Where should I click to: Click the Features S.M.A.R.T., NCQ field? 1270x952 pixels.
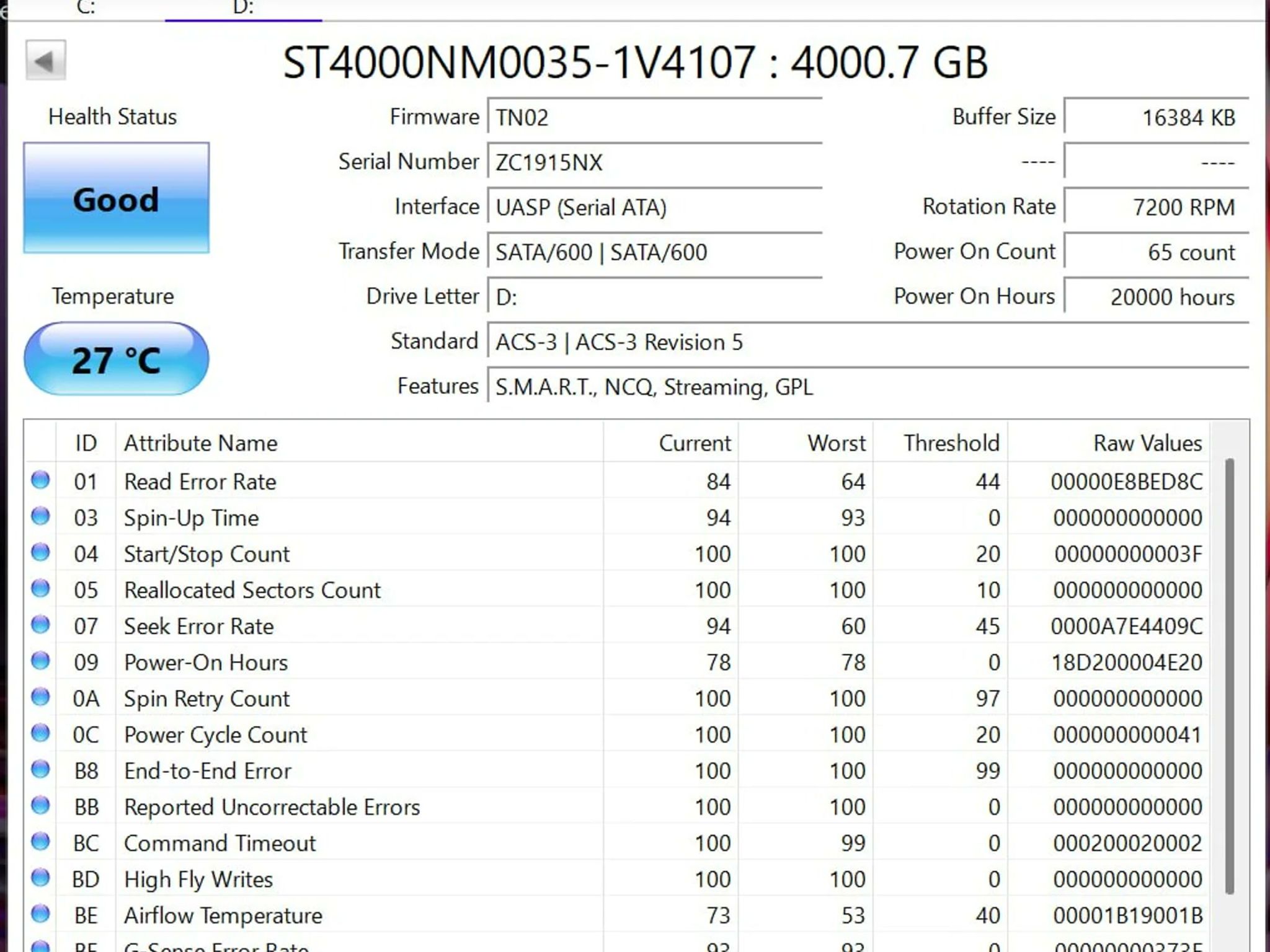tap(868, 386)
